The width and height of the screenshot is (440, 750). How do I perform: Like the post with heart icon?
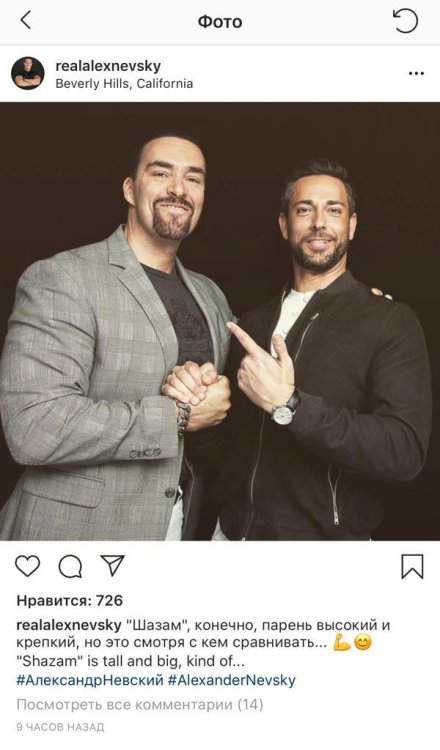point(28,566)
